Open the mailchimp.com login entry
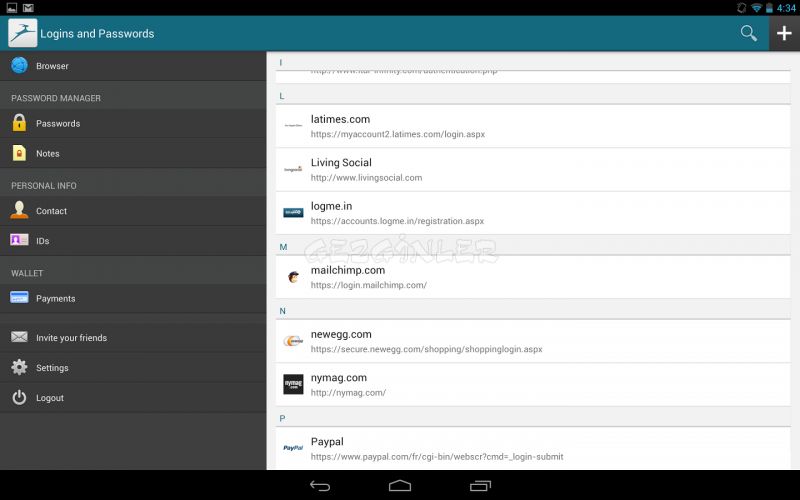 point(533,277)
